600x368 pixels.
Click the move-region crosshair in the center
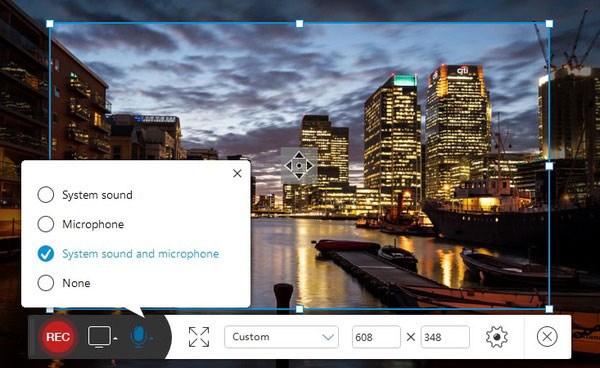tap(299, 166)
